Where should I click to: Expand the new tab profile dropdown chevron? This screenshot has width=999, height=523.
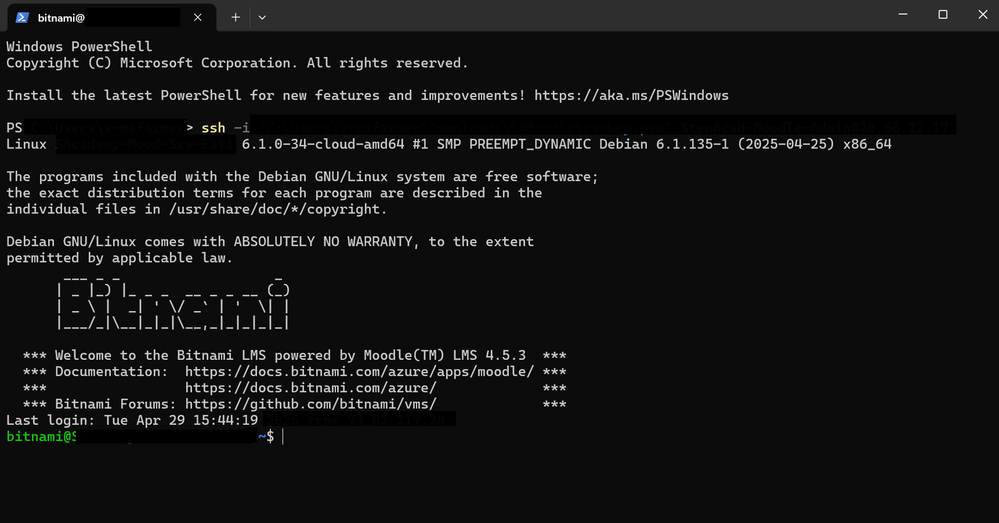click(262, 17)
